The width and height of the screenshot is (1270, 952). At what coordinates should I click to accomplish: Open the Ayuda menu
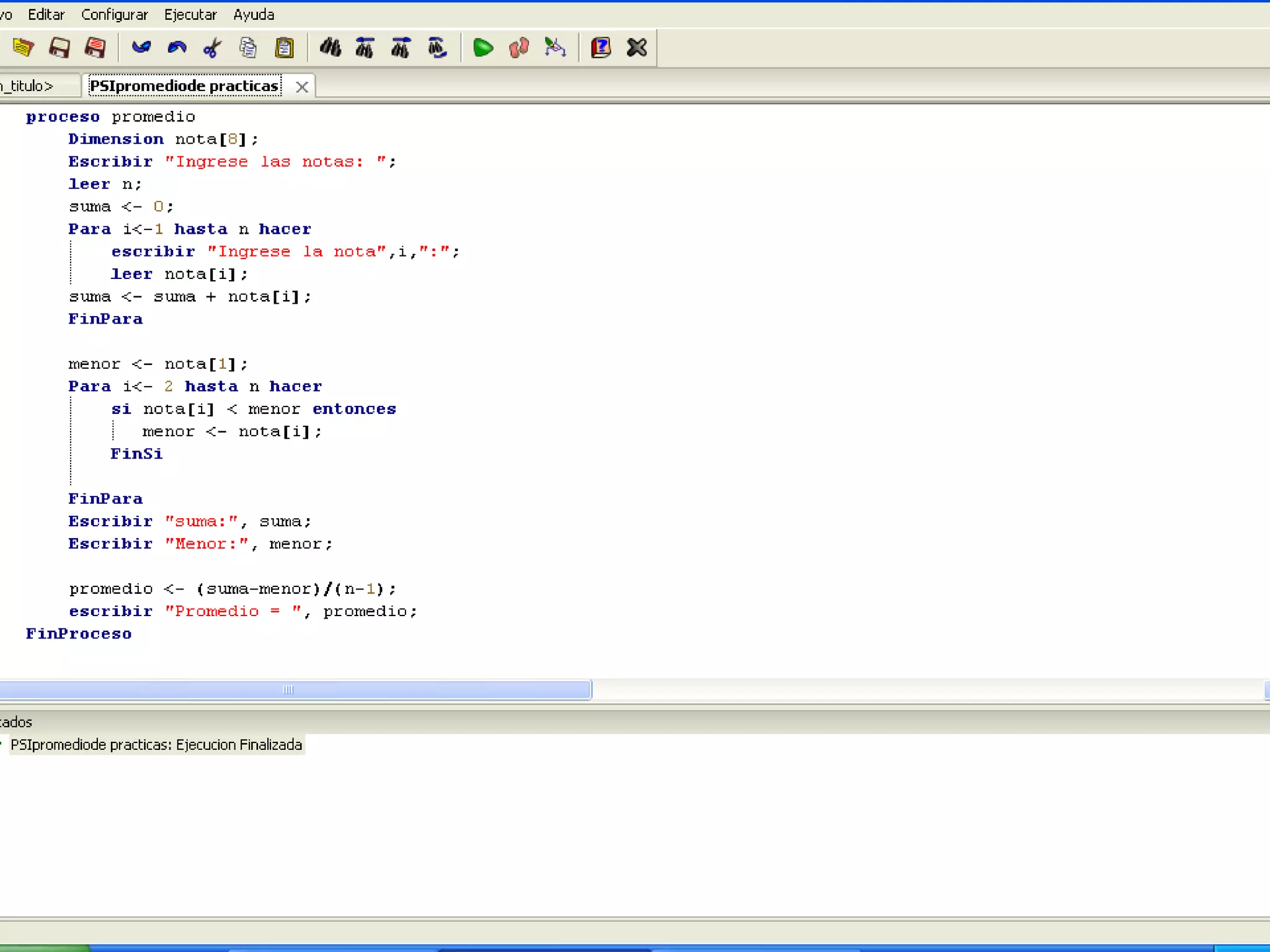click(253, 14)
